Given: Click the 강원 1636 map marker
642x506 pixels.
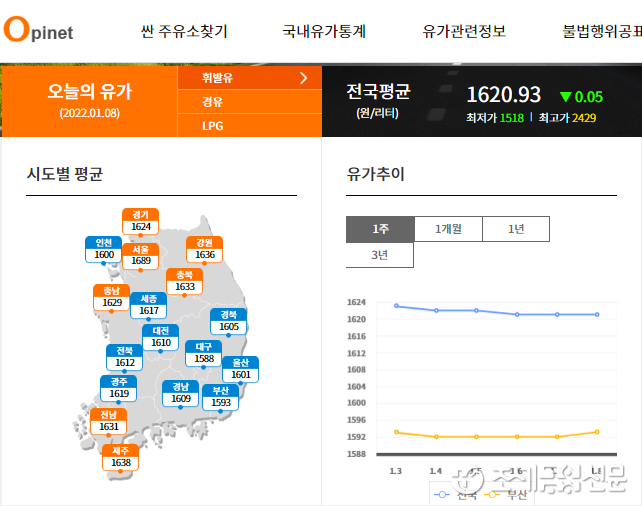Looking at the screenshot, I should pos(205,249).
